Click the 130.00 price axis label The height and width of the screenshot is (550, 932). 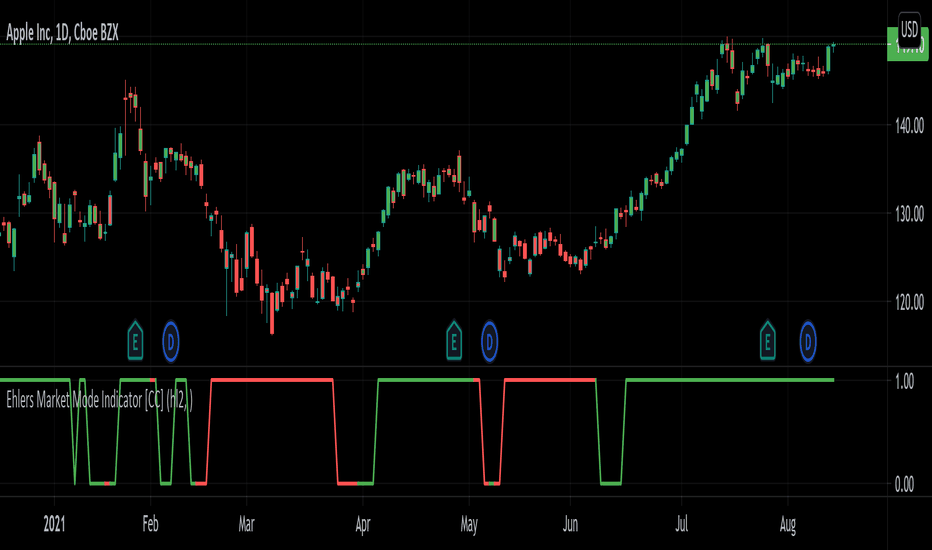[x=909, y=214]
